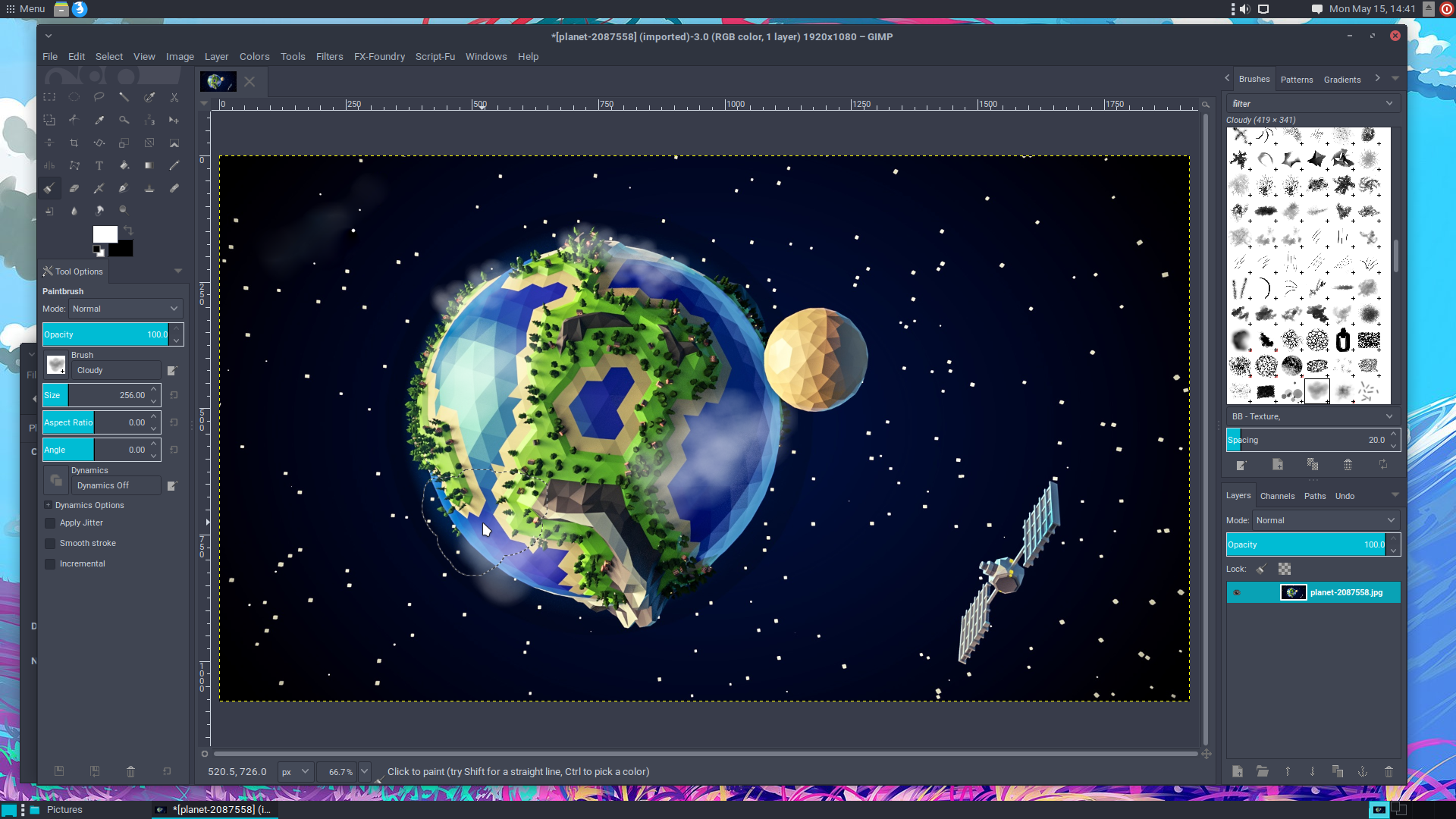Screen dimensions: 1456x819
Task: Click the white foreground color swatch
Action: tap(103, 234)
